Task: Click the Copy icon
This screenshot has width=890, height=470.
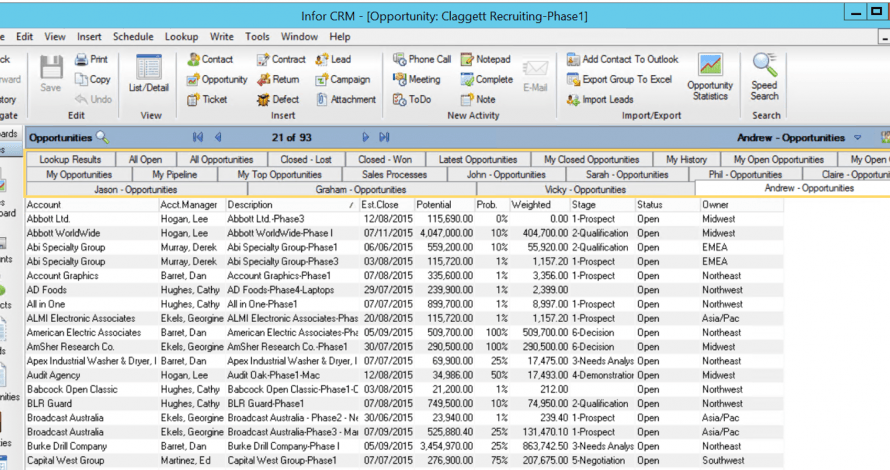Action: 82,79
